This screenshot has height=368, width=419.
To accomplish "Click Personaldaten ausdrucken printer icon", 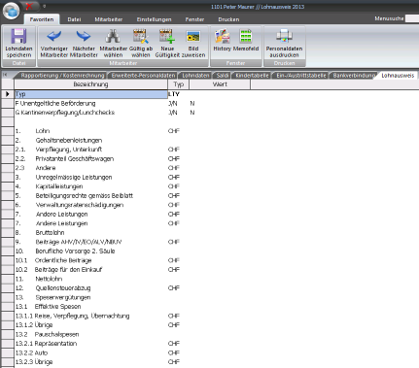I will [284, 36].
